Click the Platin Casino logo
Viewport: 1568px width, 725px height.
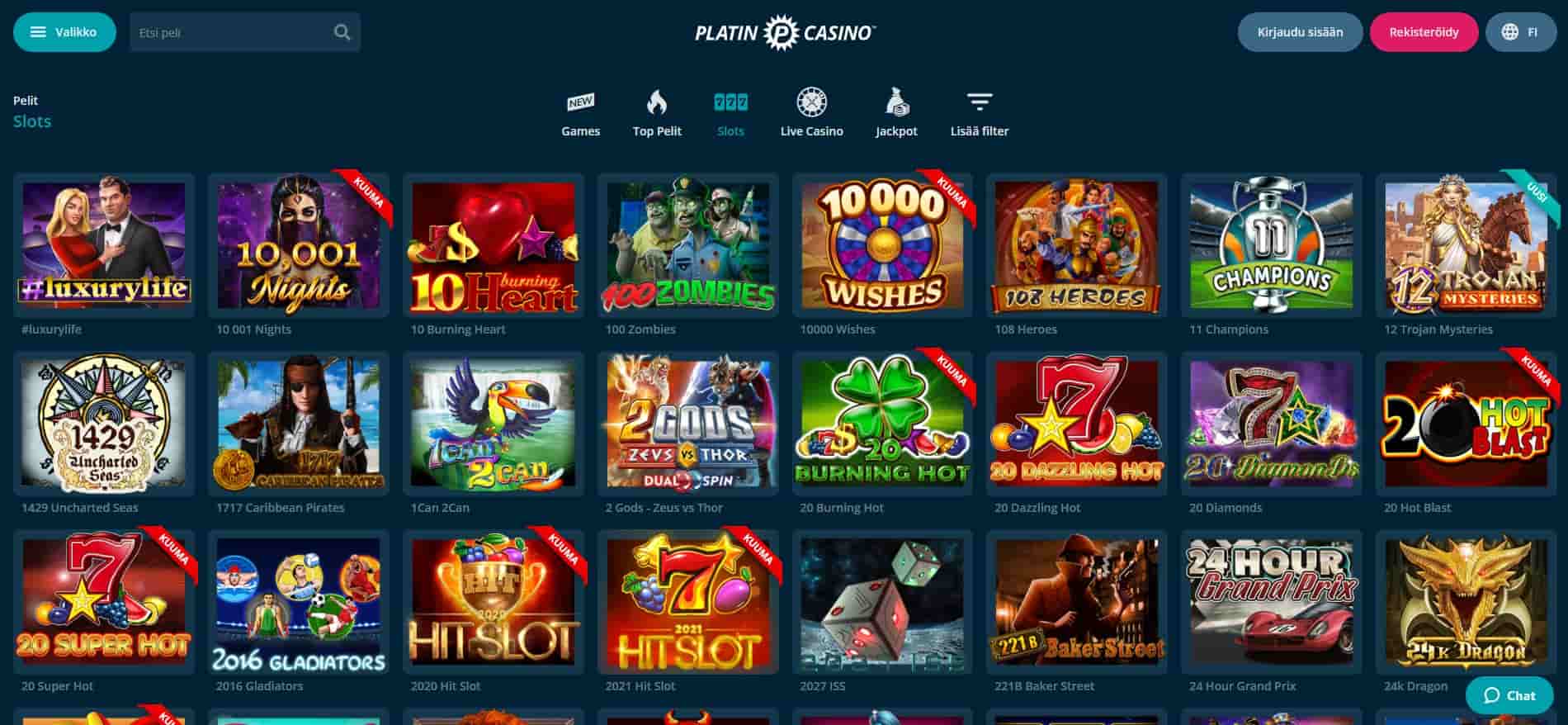(x=784, y=32)
